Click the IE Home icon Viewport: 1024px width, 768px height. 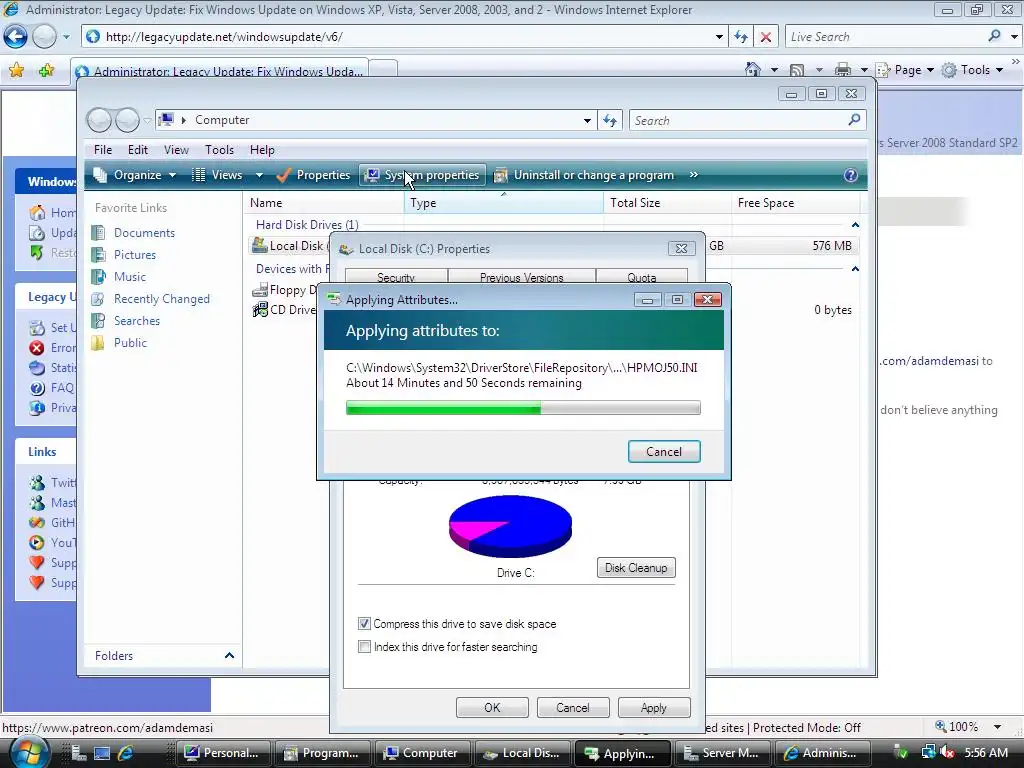pyautogui.click(x=753, y=69)
